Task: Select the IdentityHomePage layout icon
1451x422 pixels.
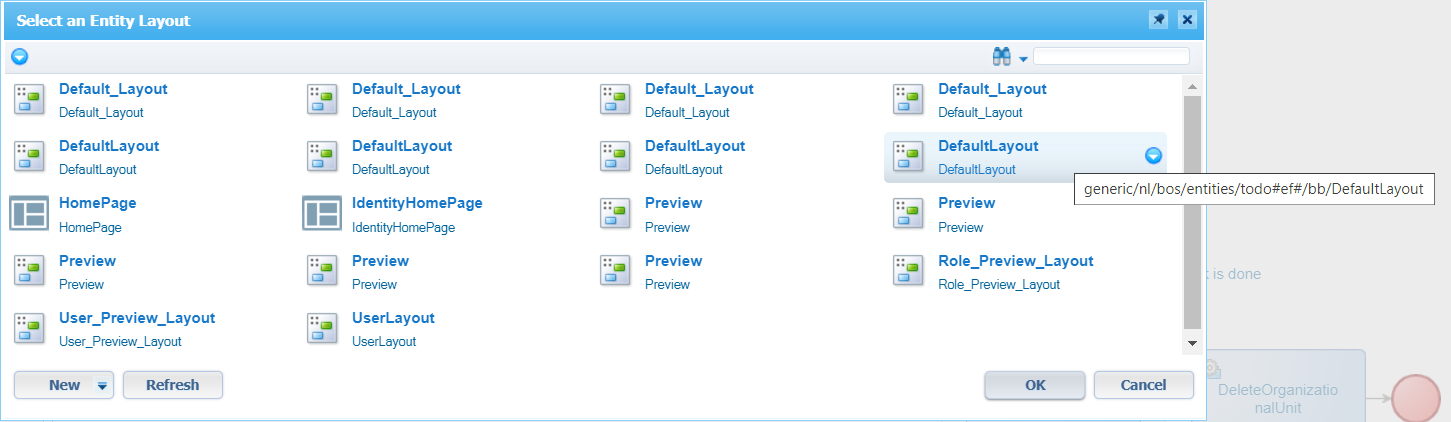Action: [322, 213]
